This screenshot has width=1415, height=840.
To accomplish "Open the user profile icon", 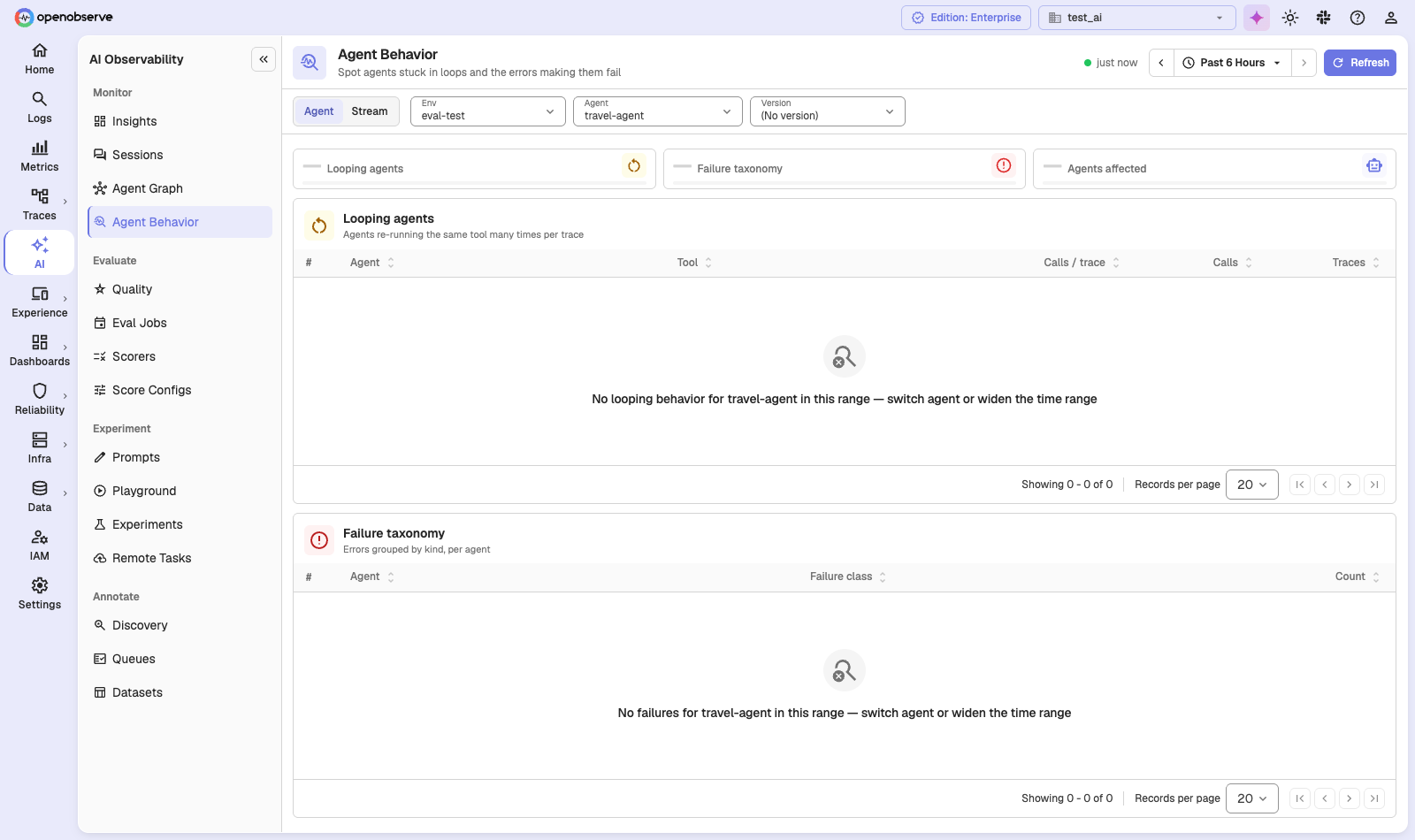I will [1391, 18].
